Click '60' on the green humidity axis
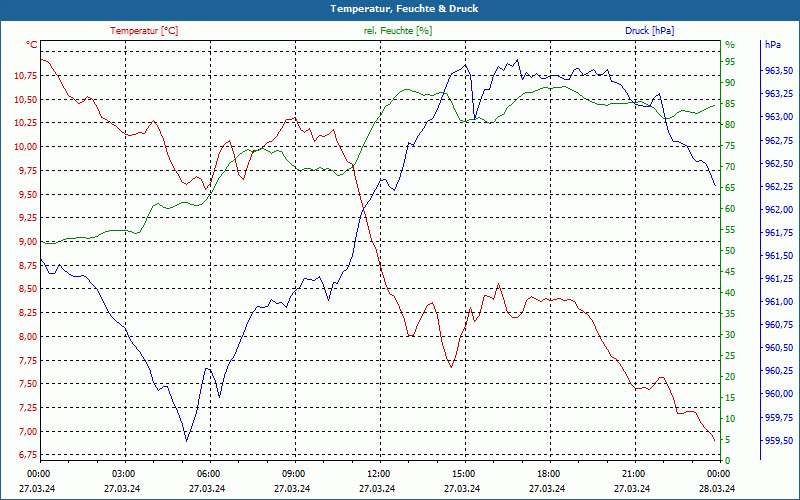The image size is (800, 500). [x=730, y=209]
